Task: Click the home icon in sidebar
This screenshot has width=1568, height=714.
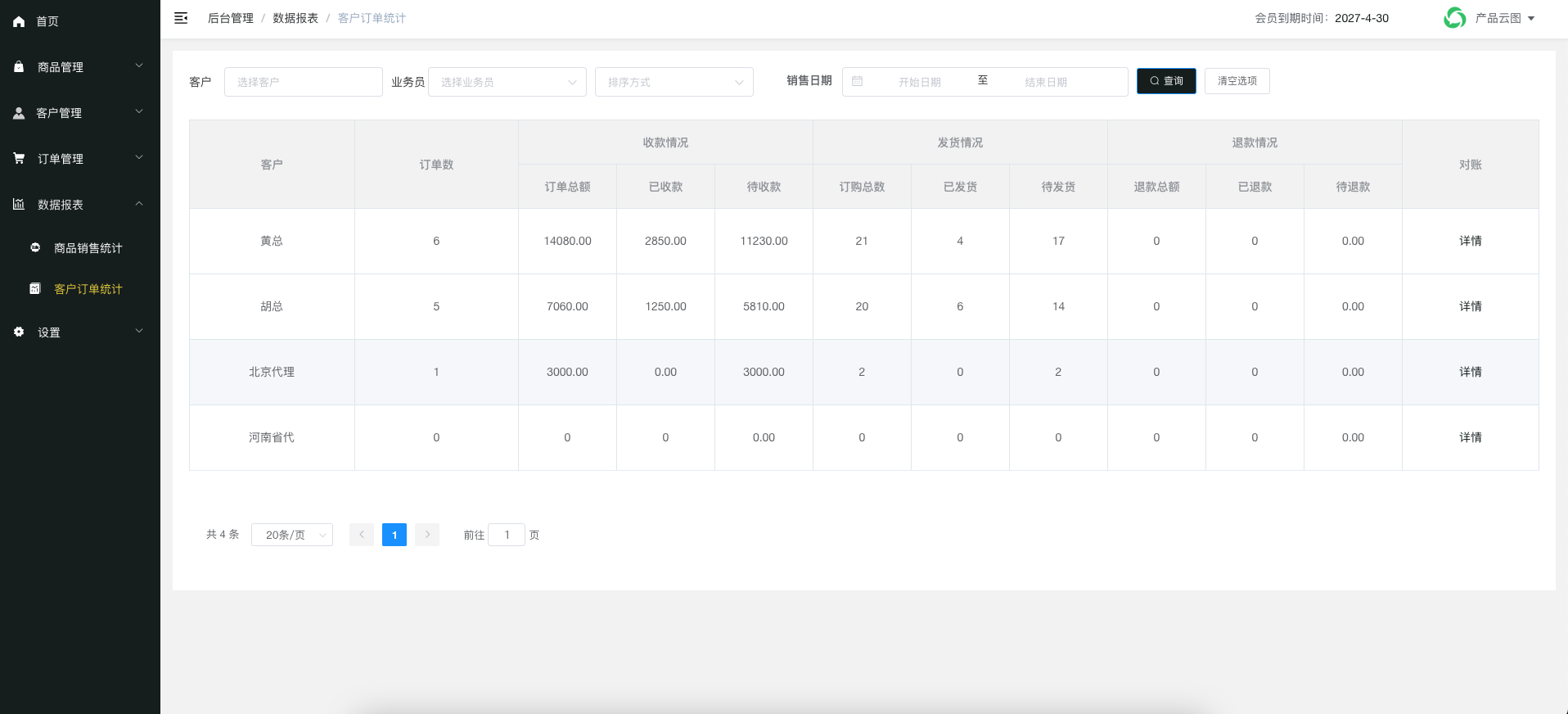Action: 19,21
